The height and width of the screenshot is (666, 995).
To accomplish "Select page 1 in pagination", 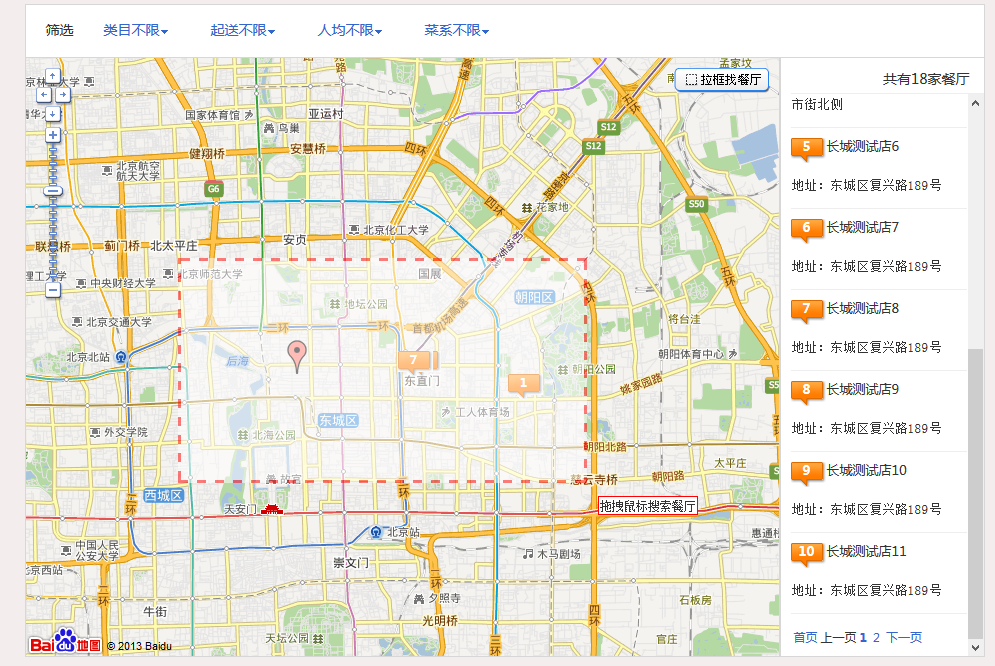I will pyautogui.click(x=863, y=637).
